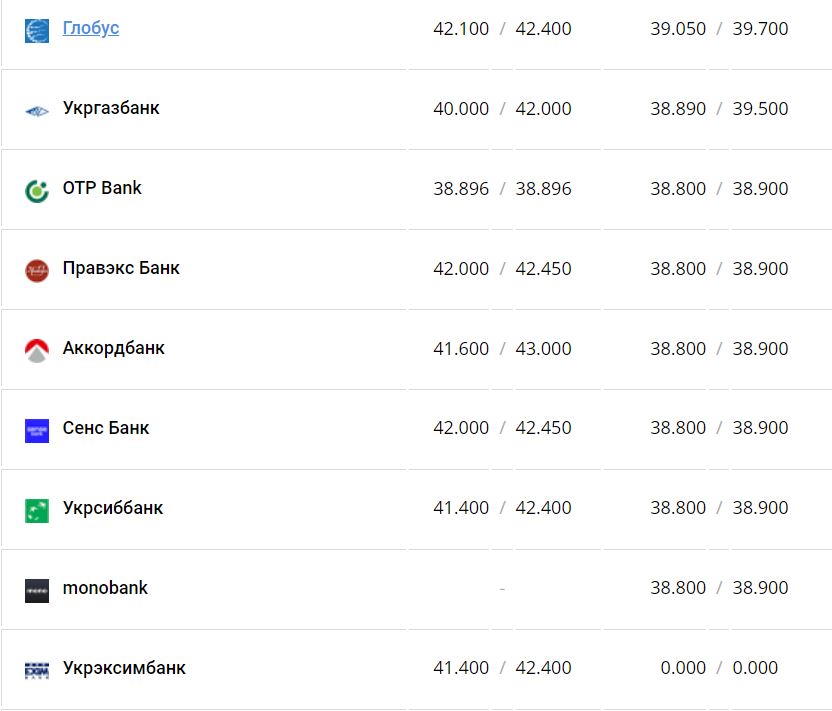Click the monobank name text

tap(105, 588)
